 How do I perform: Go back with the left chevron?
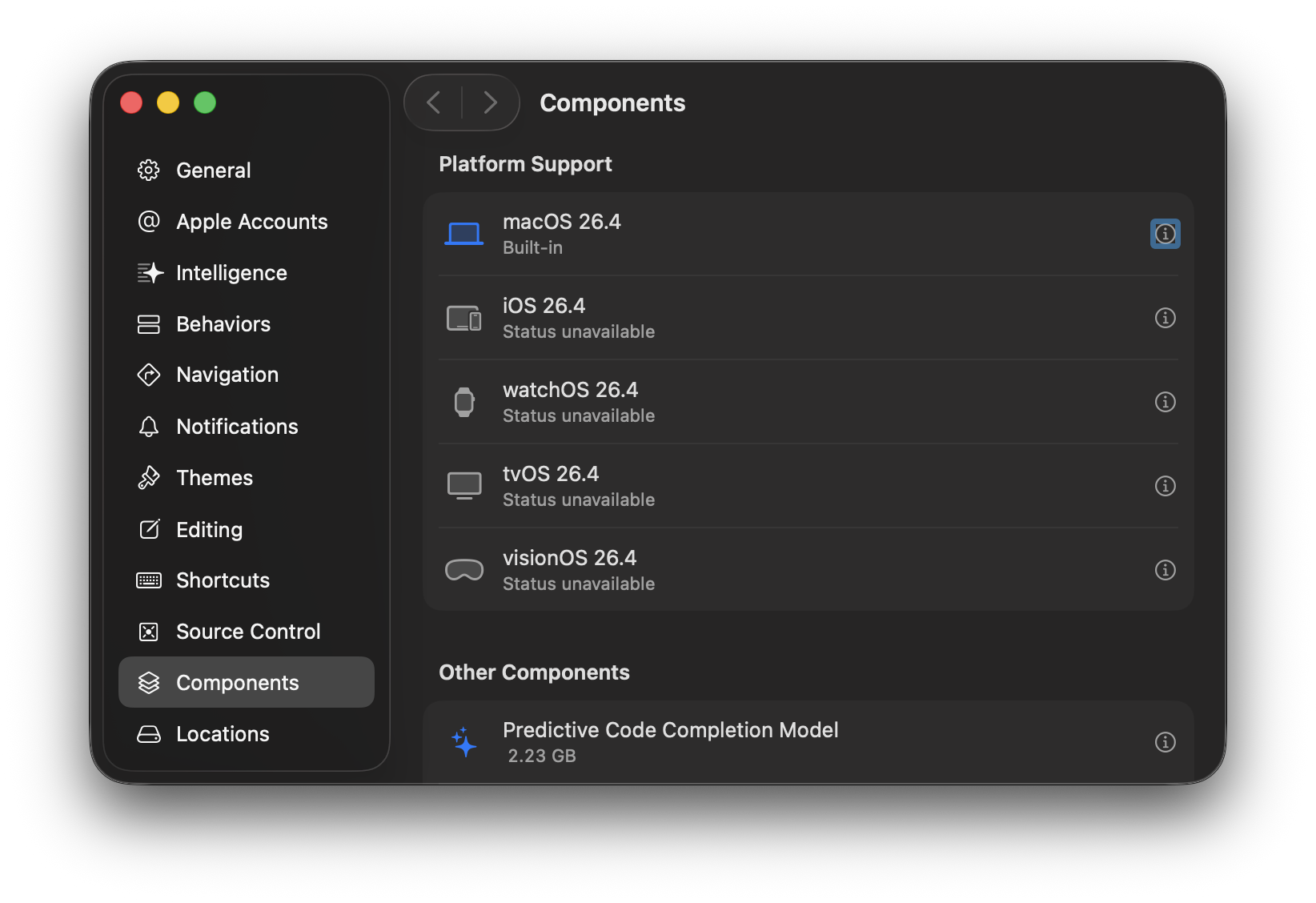434,102
